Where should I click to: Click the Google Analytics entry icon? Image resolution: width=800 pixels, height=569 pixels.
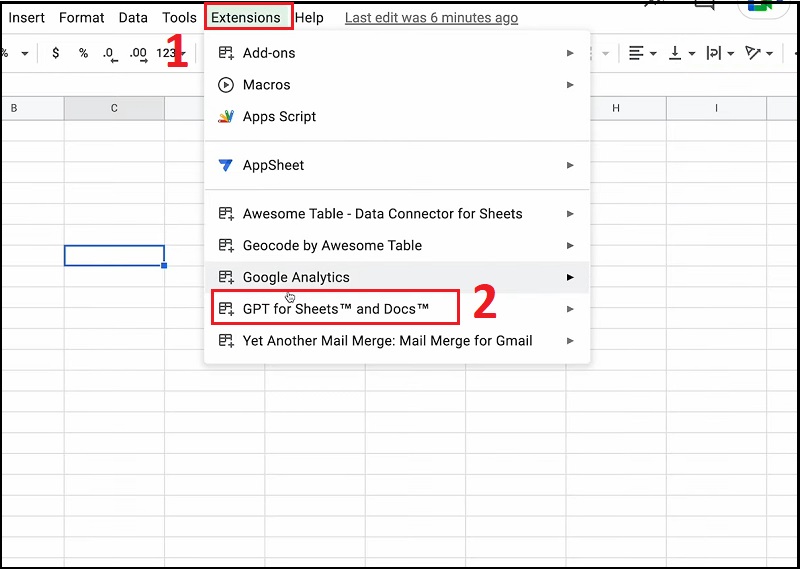pos(226,277)
